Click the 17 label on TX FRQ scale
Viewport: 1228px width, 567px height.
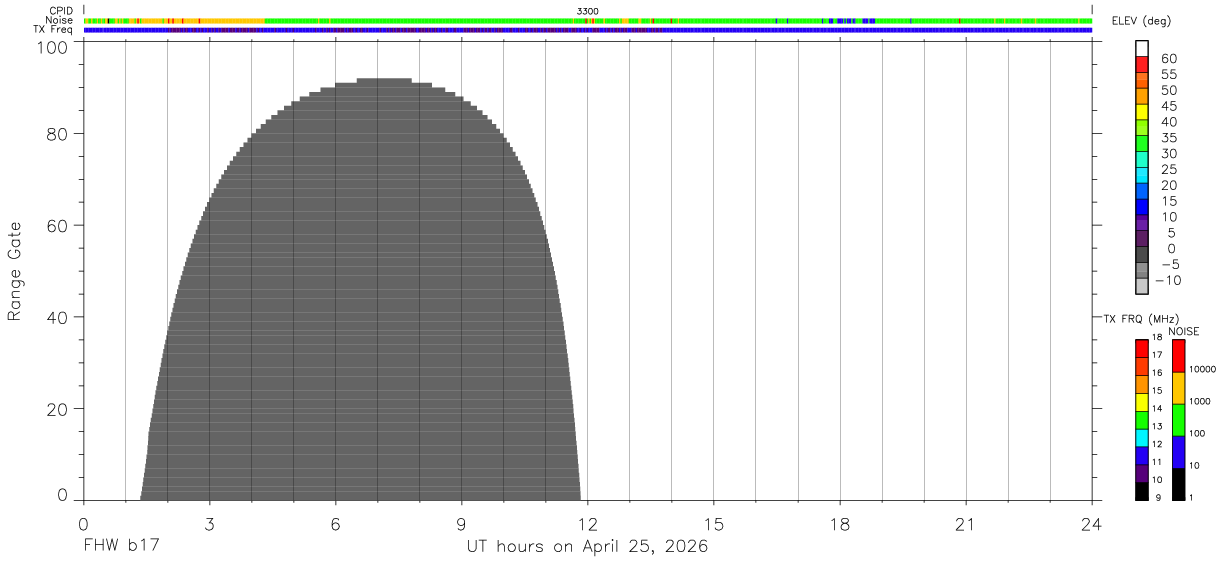pos(1157,355)
